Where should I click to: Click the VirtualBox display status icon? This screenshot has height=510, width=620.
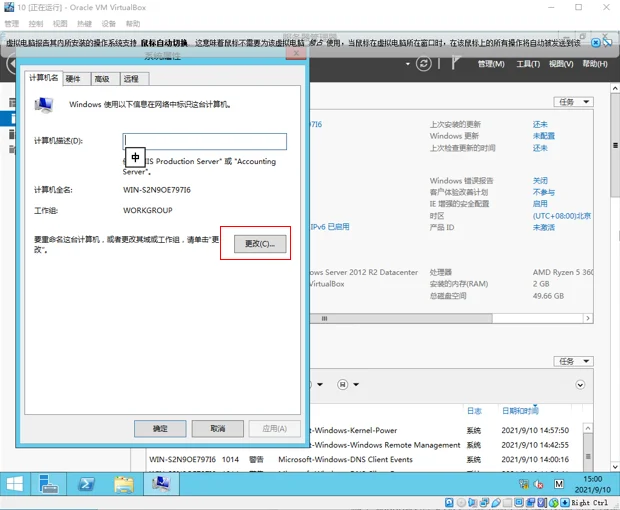pos(519,502)
